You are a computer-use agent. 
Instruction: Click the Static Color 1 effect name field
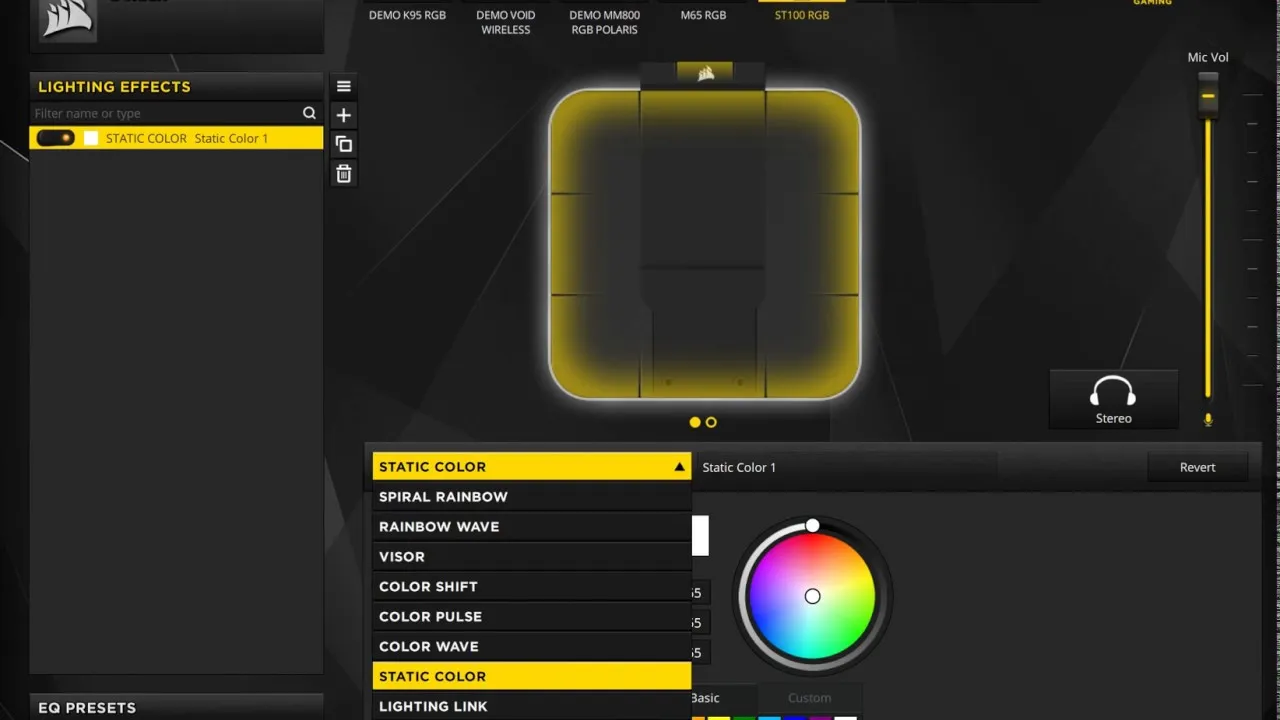coord(847,467)
